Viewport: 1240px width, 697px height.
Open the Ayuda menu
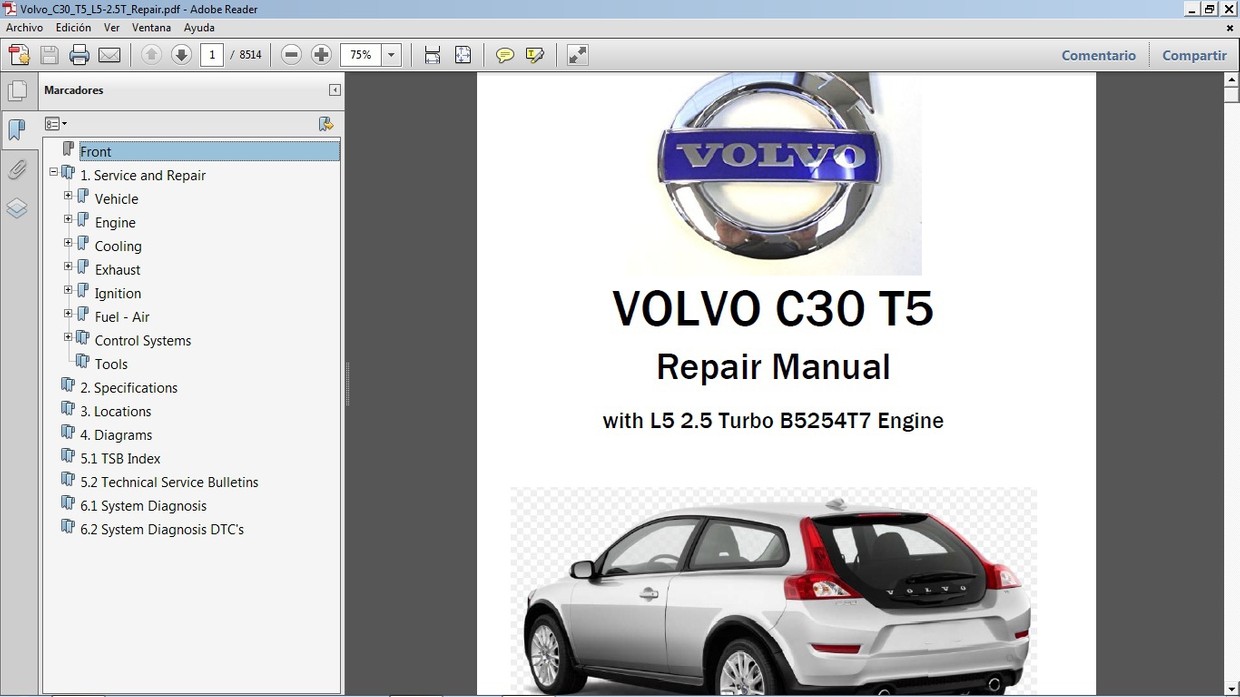pos(199,28)
